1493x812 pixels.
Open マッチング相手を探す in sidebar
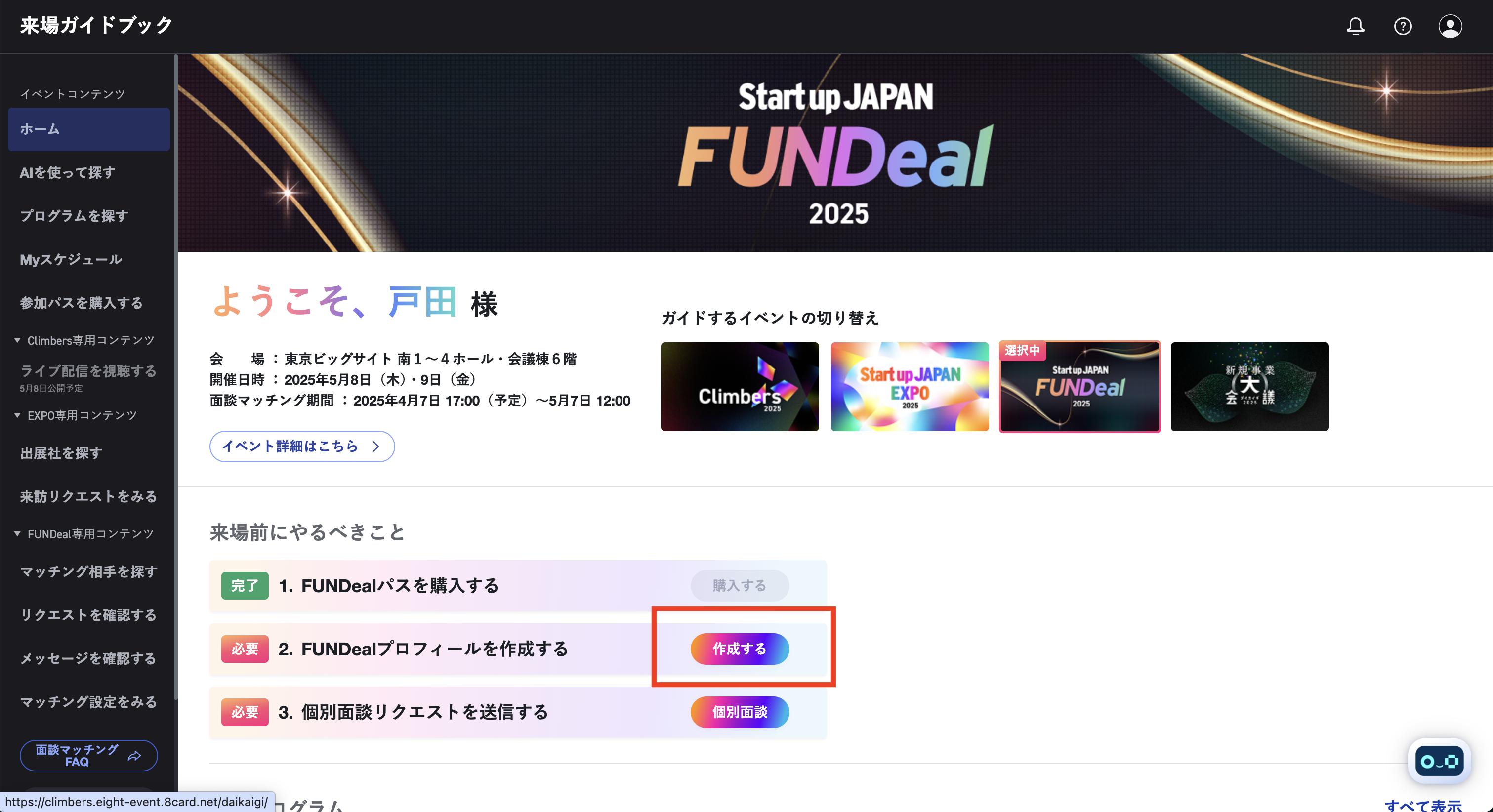point(88,572)
